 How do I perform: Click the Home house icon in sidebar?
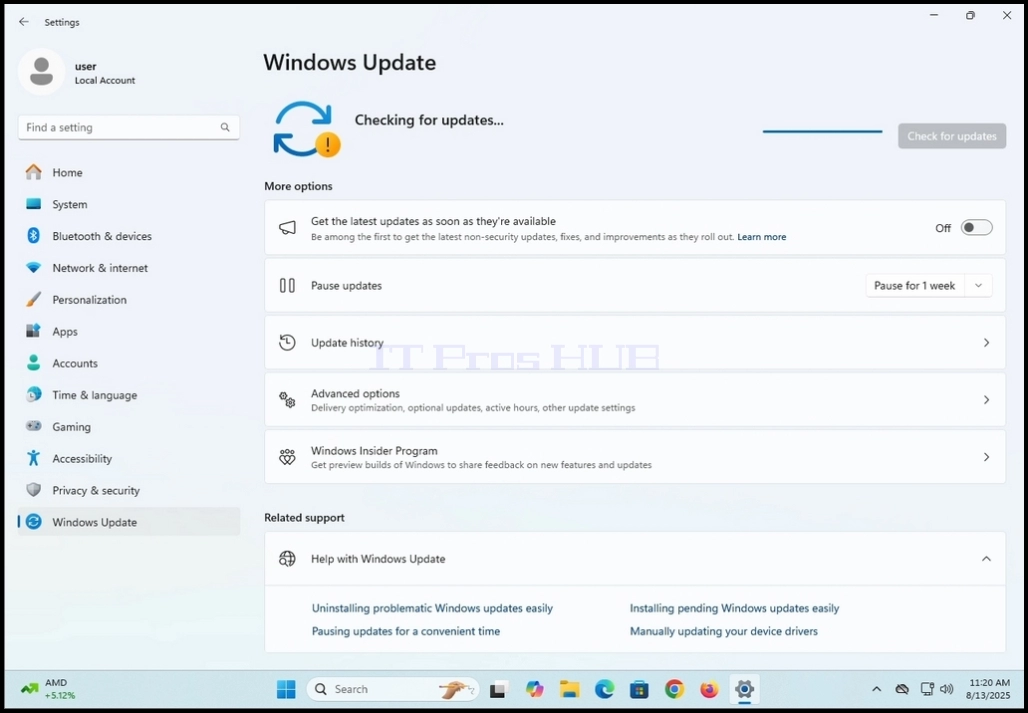tap(33, 172)
